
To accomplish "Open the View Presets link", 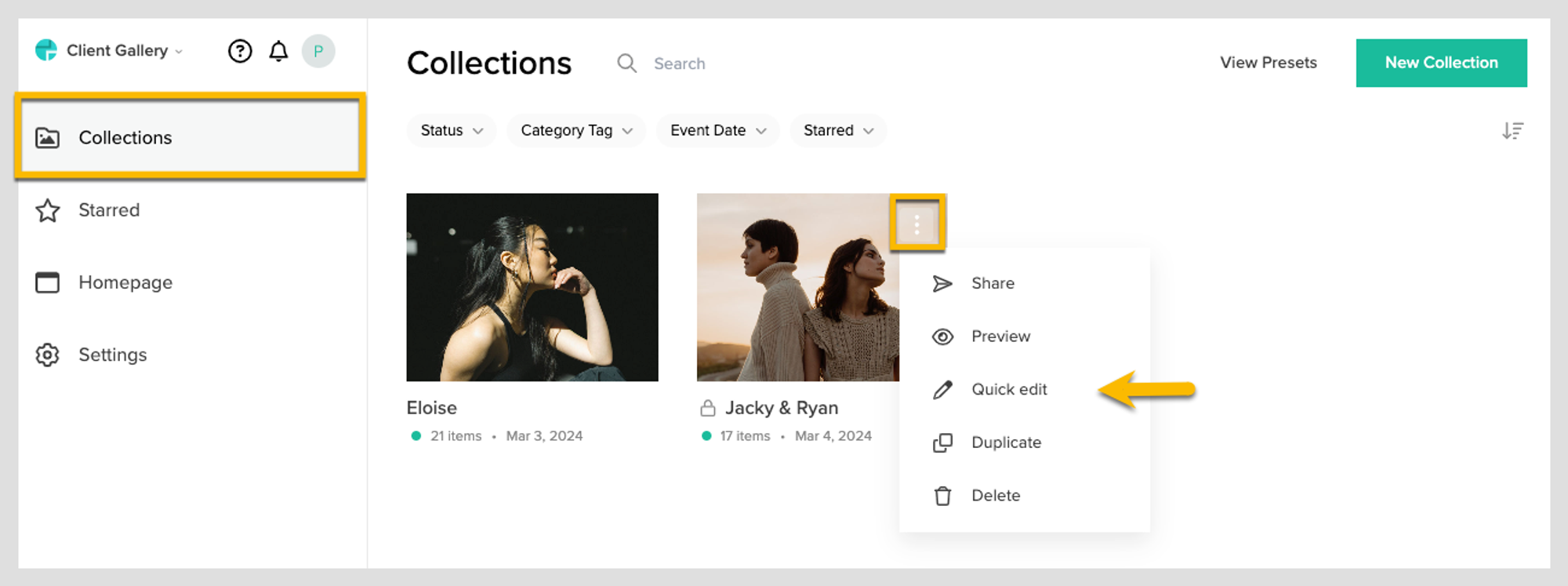I will point(1268,63).
